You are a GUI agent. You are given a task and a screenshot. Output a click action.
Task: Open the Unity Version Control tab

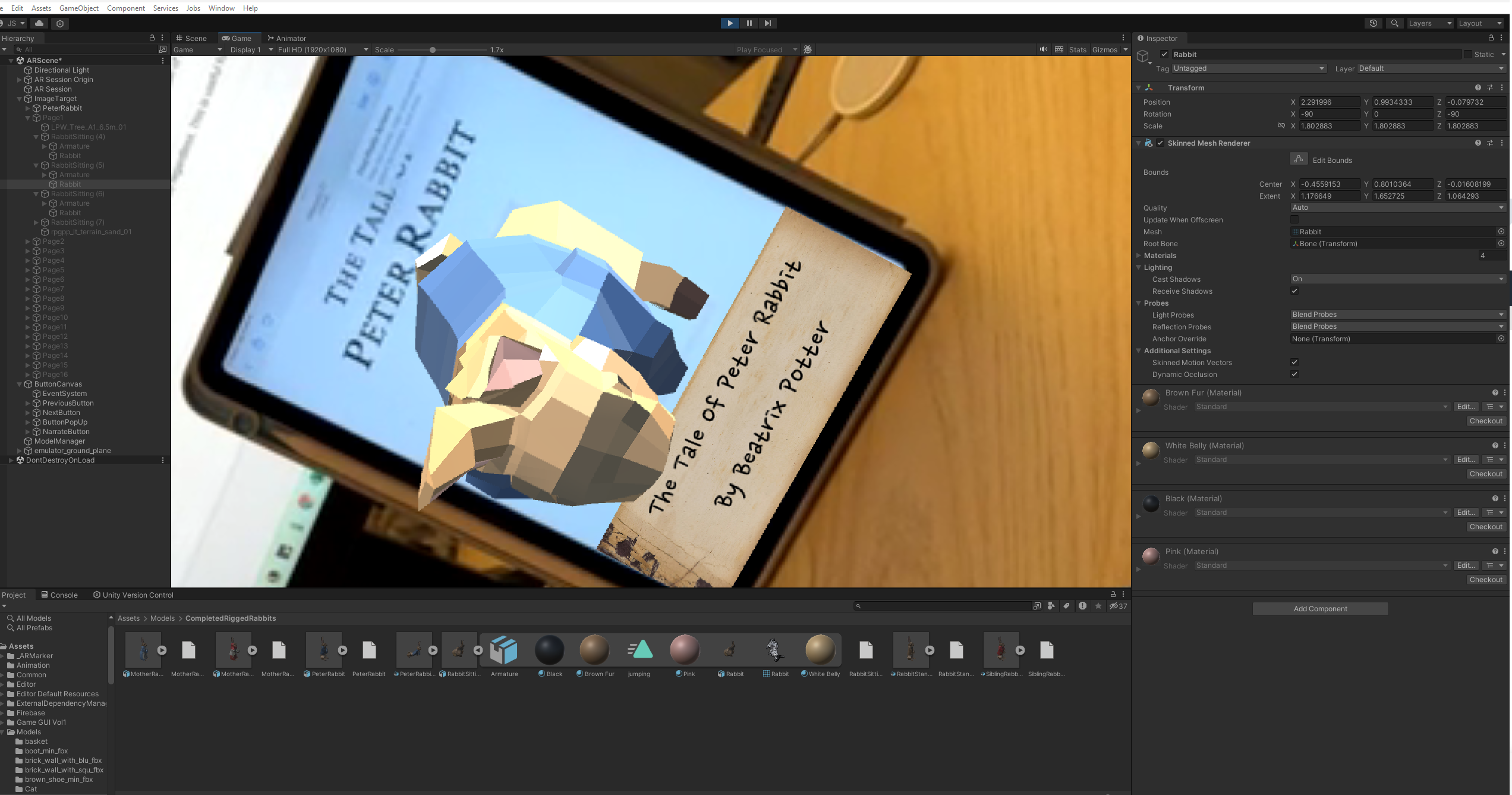[x=133, y=595]
